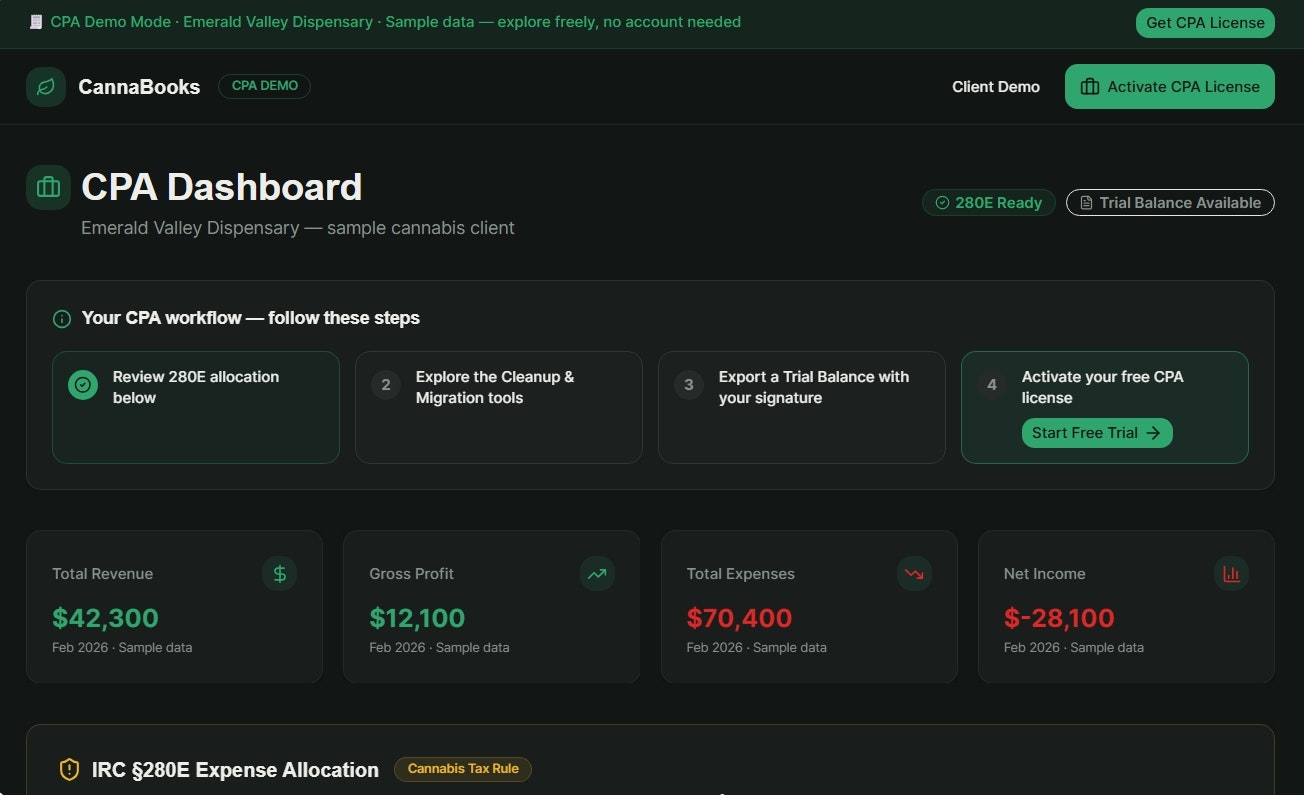Click the briefcase icon beside CPA Dashboard title
Viewport: 1304px width, 795px height.
(x=47, y=187)
